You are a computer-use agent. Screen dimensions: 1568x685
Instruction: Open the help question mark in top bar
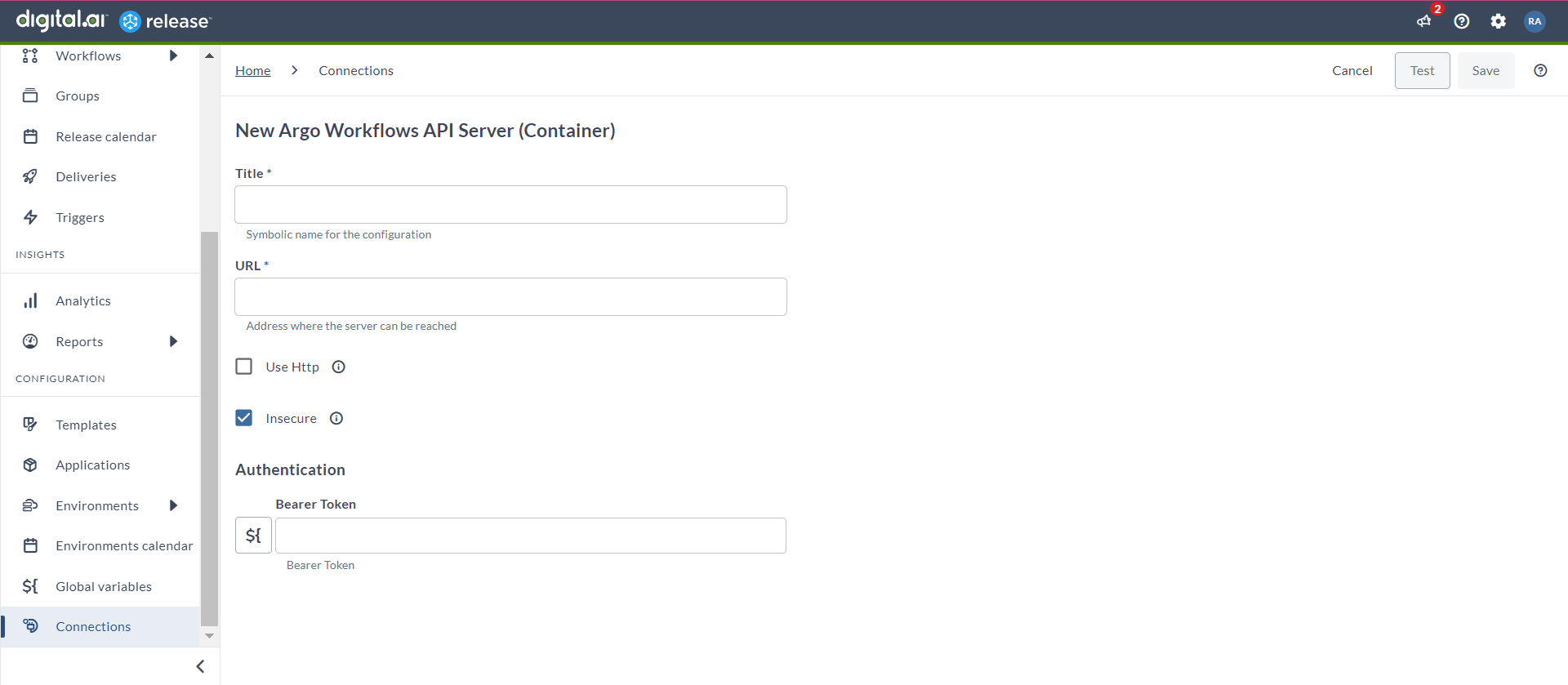pos(1462,21)
